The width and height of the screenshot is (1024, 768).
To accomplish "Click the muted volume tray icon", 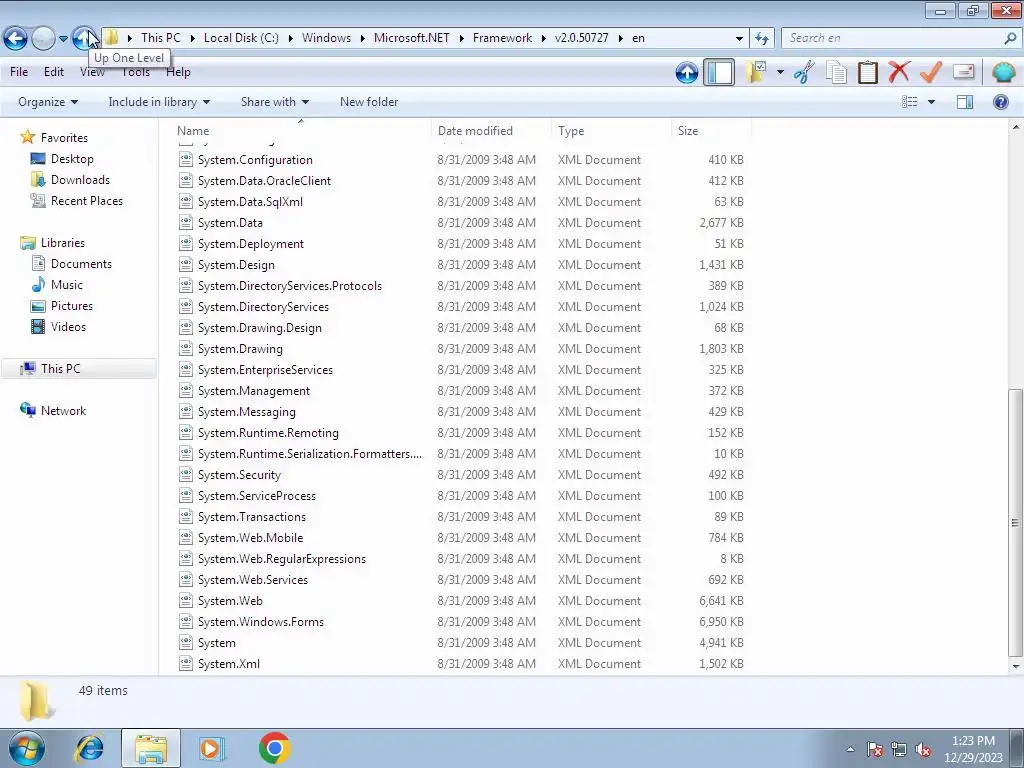I will [923, 749].
